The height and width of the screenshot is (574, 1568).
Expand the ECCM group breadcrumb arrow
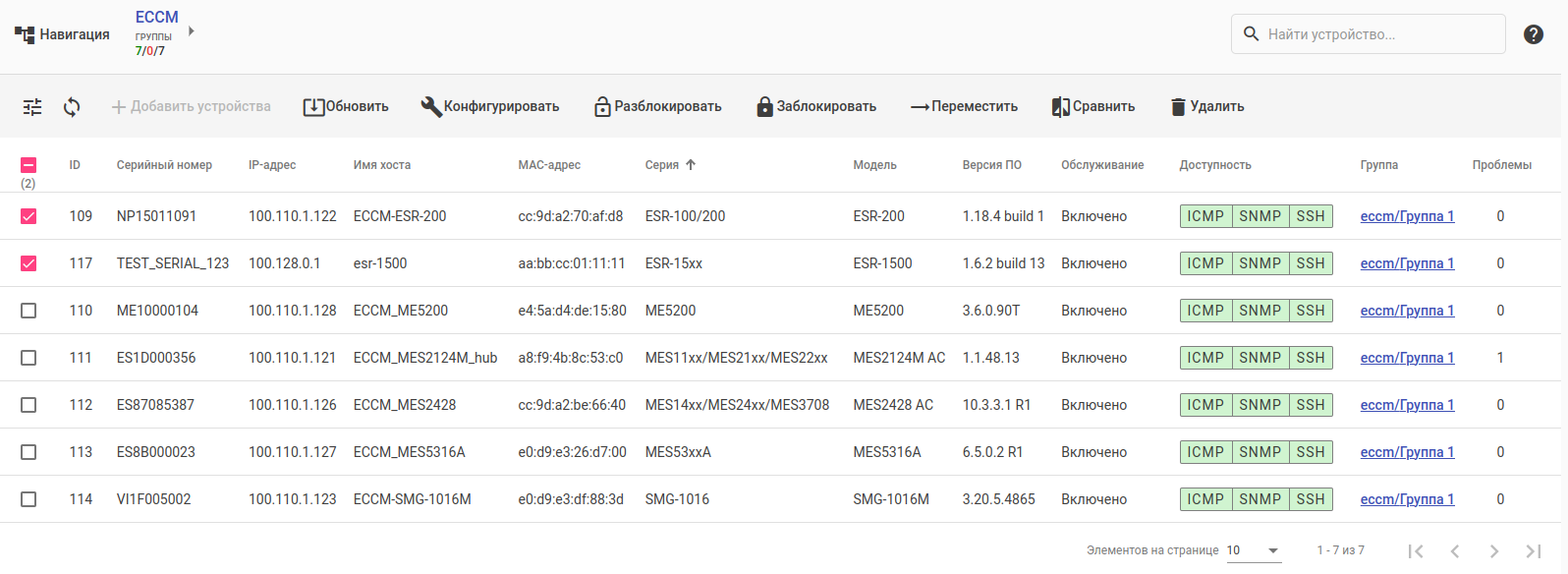(x=192, y=31)
